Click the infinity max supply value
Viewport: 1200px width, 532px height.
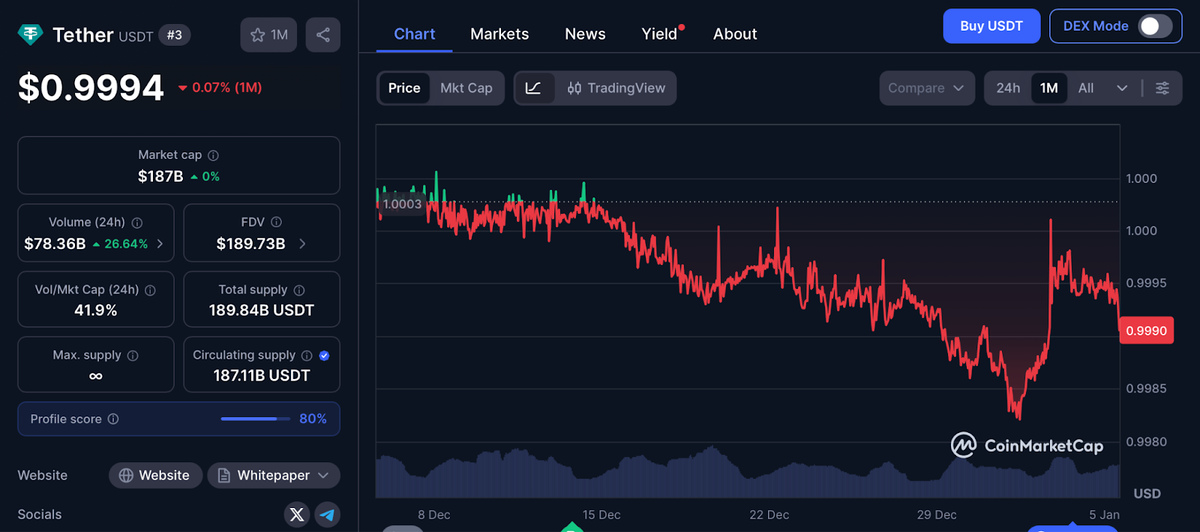96,376
